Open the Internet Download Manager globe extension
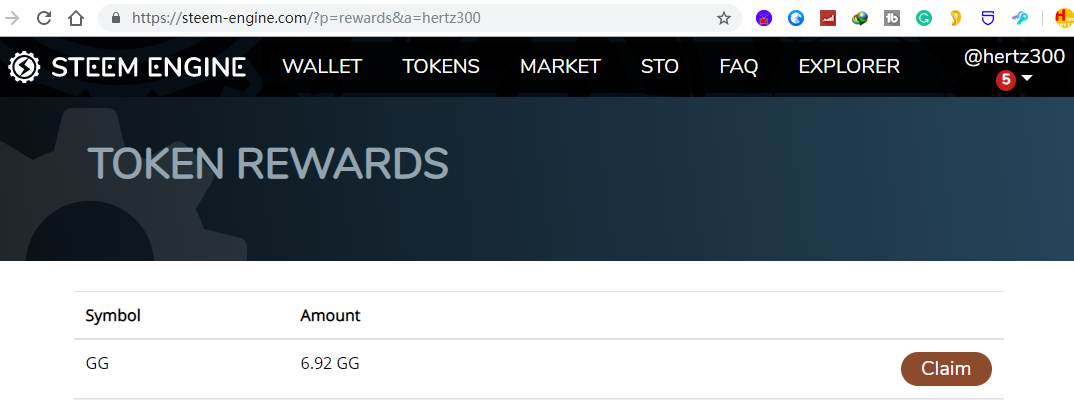1074x400 pixels. click(860, 18)
